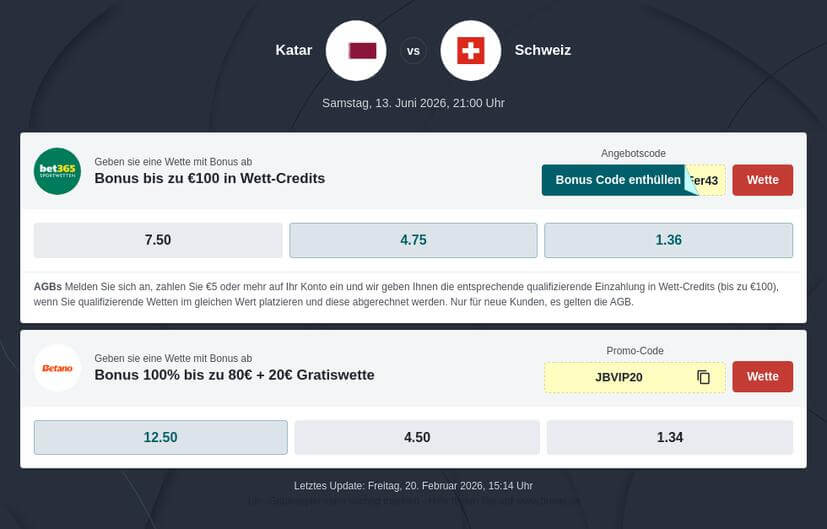This screenshot has height=529, width=827.
Task: Click the JBVIP20 promo code field
Action: pos(620,377)
